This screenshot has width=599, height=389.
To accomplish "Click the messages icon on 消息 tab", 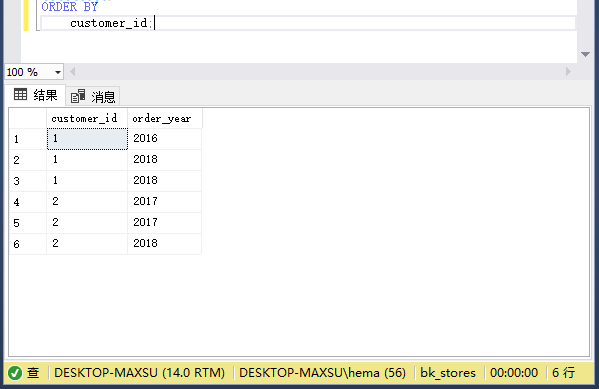I will 78,96.
